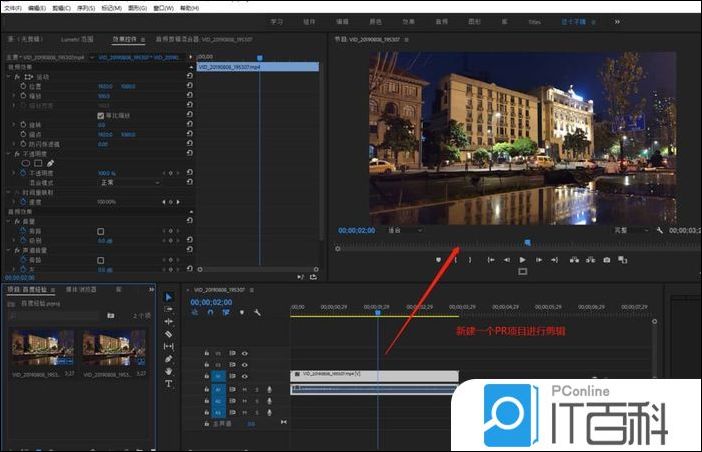Click the Program monitor playhead on scrub bar
Viewport: 702px width, 452px height.
point(527,242)
